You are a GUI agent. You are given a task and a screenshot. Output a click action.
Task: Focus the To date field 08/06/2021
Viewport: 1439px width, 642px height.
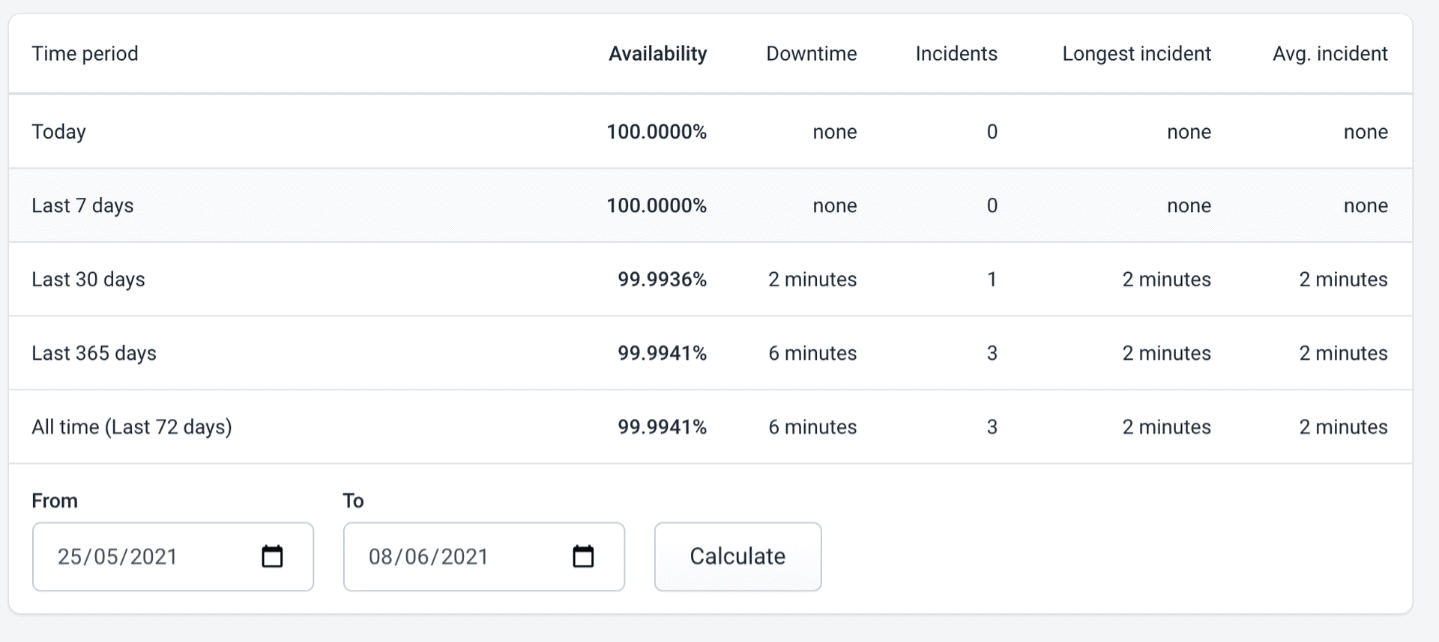click(x=428, y=557)
